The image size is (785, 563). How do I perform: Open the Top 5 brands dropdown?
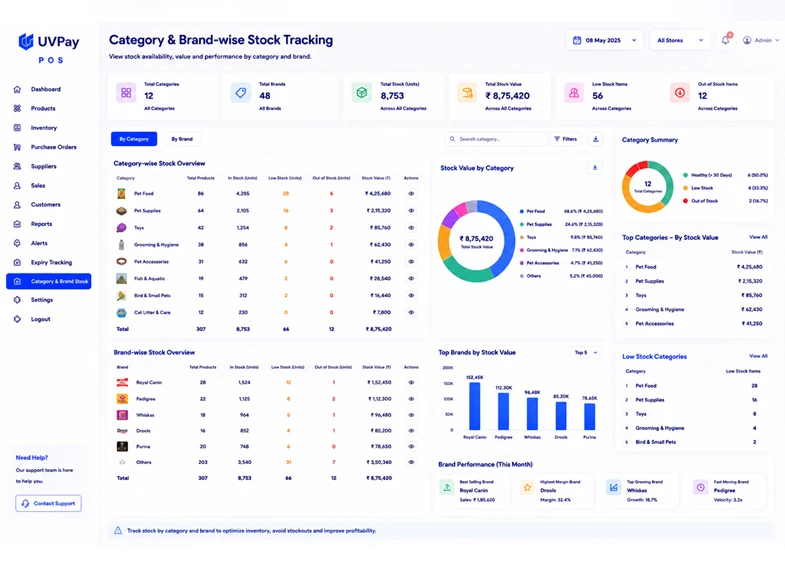click(586, 353)
